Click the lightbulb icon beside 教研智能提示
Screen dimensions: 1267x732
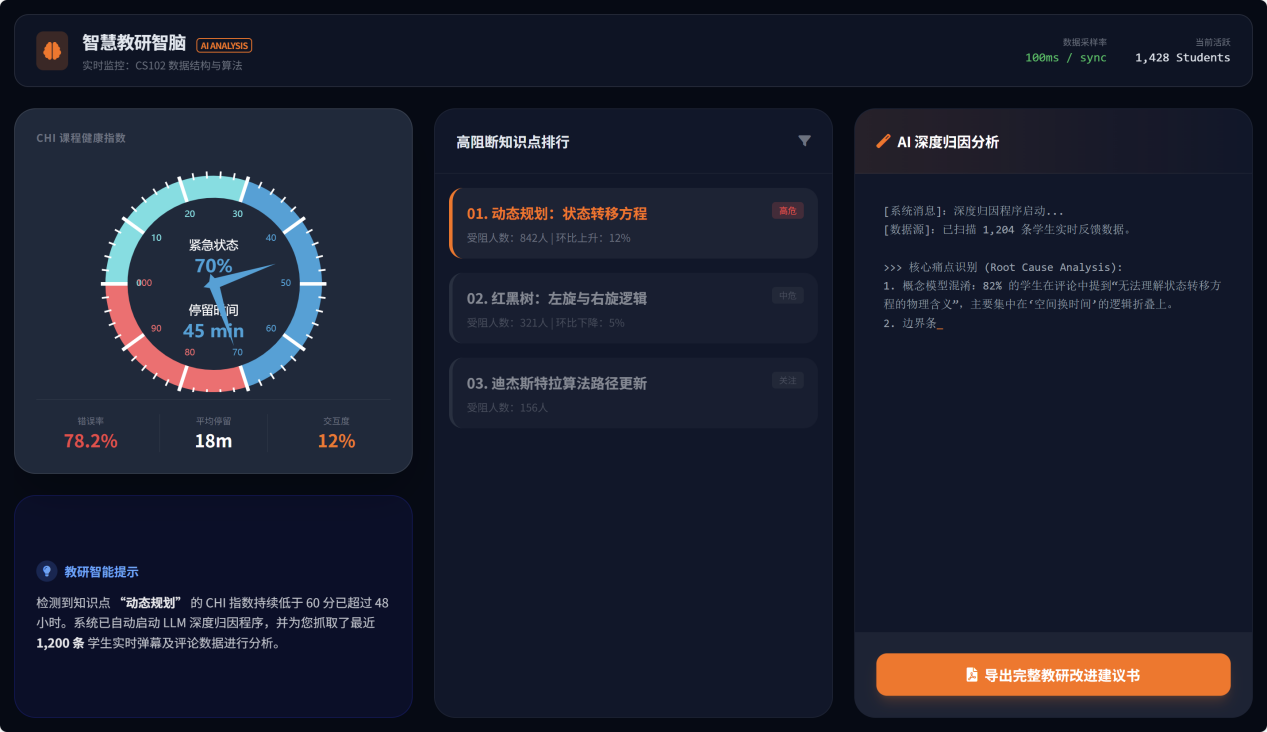(x=46, y=571)
